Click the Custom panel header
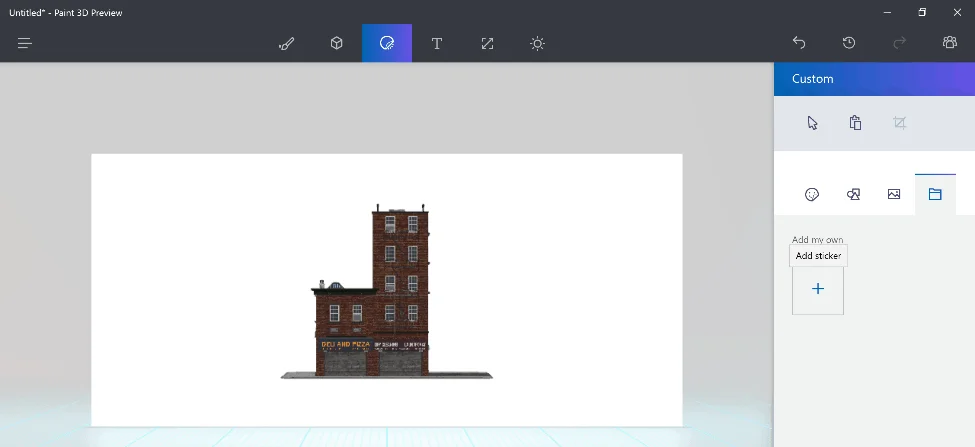The height and width of the screenshot is (447, 975). point(874,79)
